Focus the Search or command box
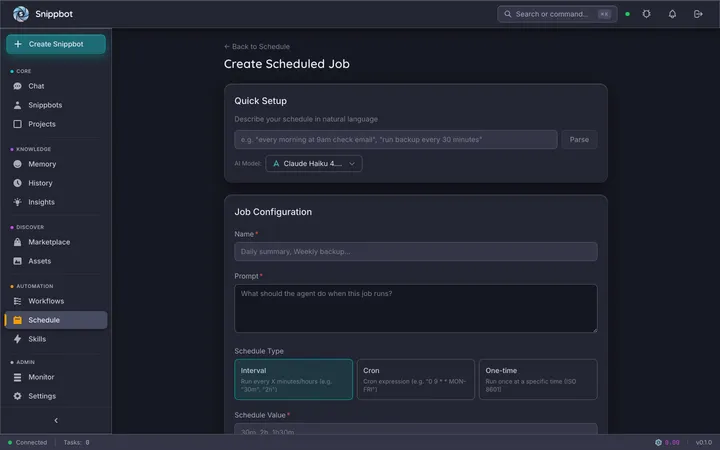720x450 pixels. click(x=557, y=14)
